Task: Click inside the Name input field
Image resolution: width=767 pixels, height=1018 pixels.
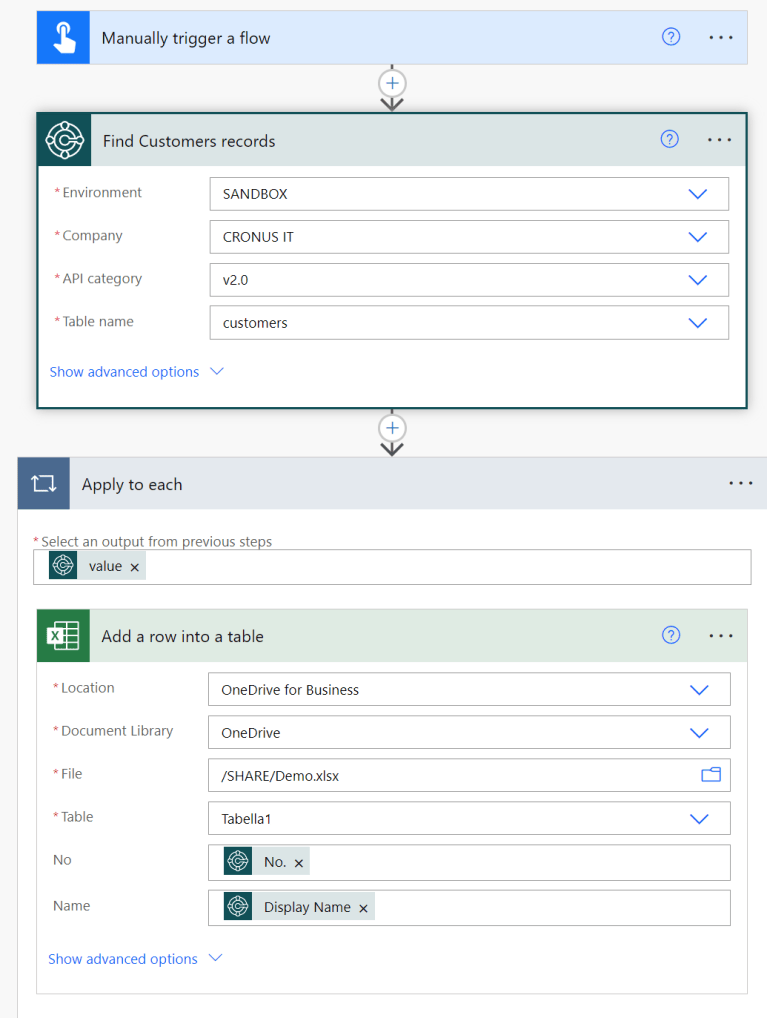Action: [469, 907]
